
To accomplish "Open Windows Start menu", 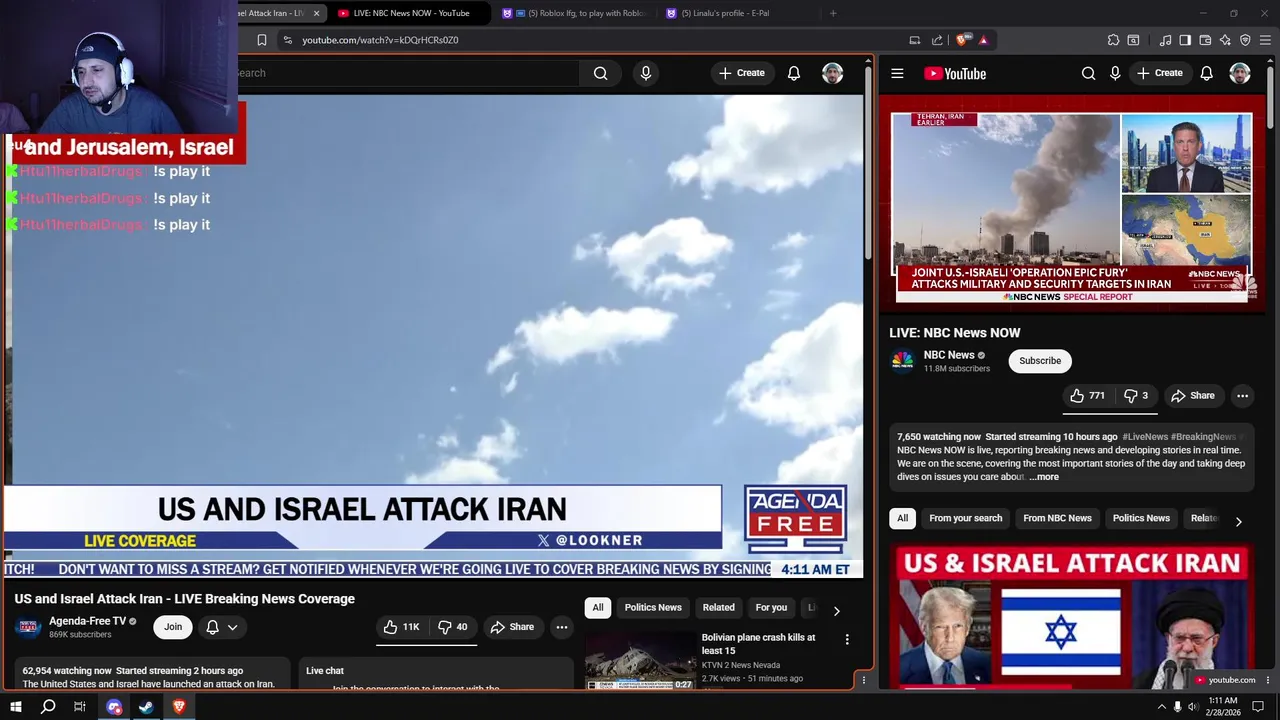I will (x=15, y=707).
